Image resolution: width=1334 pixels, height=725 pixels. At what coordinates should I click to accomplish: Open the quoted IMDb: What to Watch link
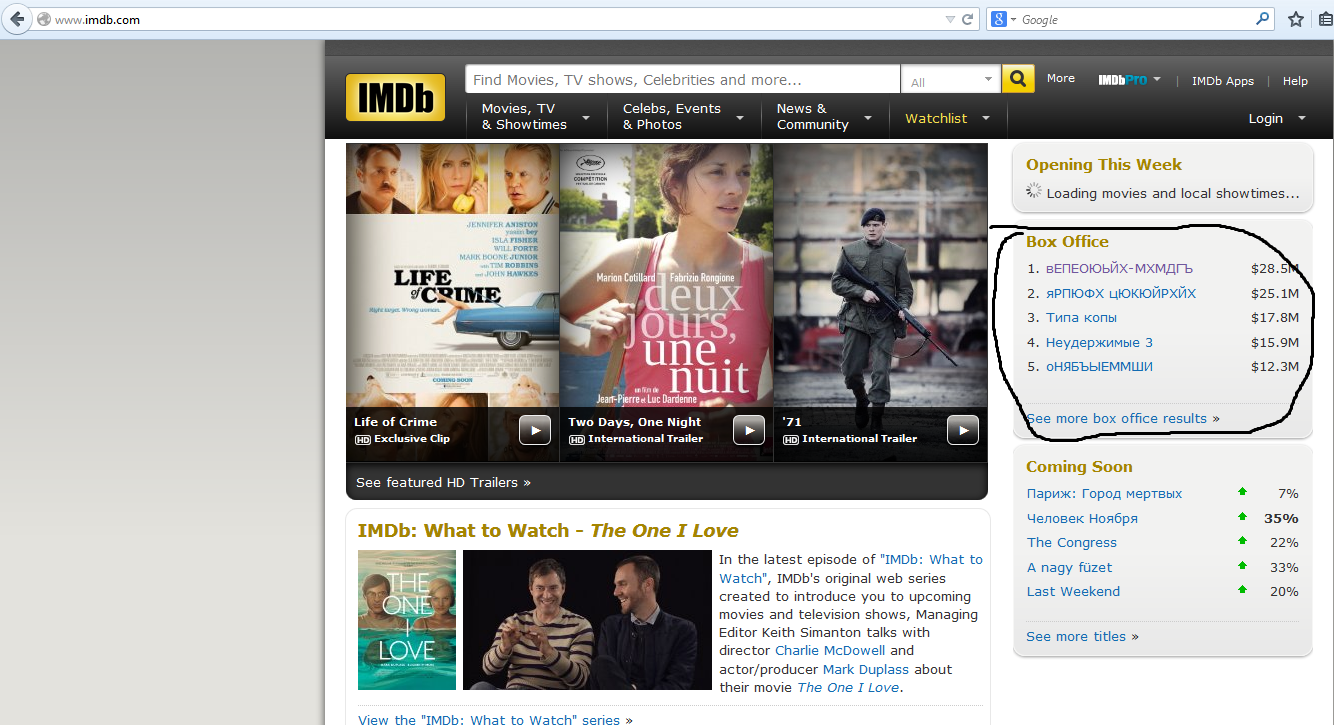851,569
